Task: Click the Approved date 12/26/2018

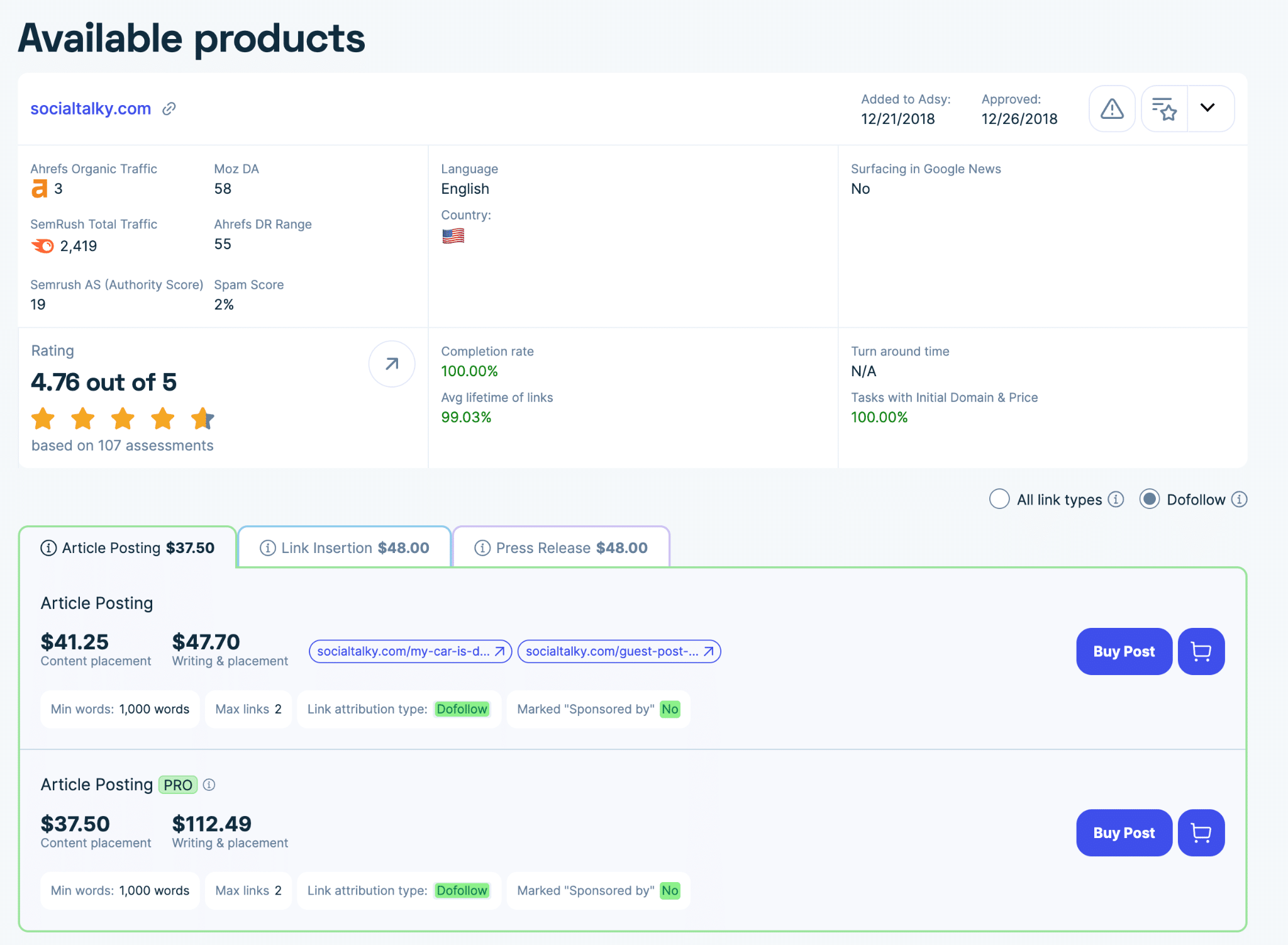Action: (1019, 119)
